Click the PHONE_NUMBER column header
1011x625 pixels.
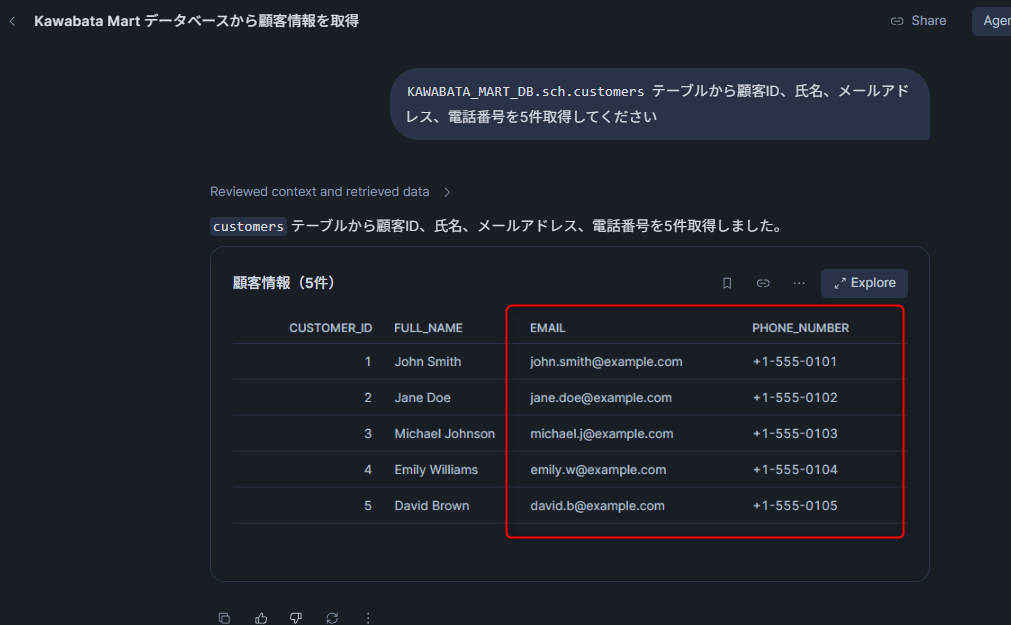pyautogui.click(x=800, y=328)
